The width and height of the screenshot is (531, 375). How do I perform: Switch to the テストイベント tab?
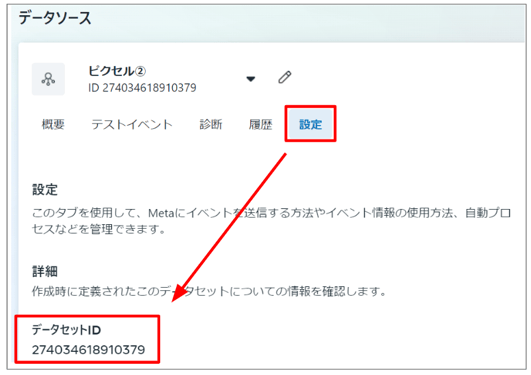132,124
